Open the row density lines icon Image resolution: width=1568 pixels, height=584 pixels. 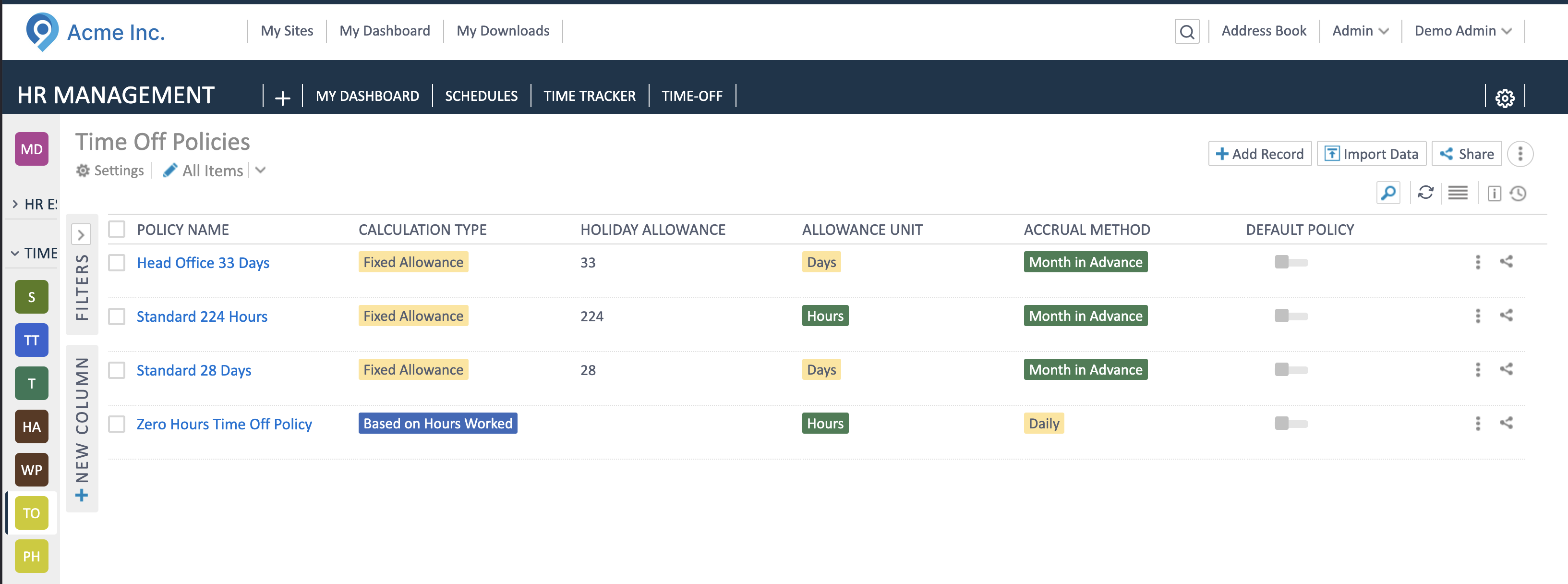1457,193
